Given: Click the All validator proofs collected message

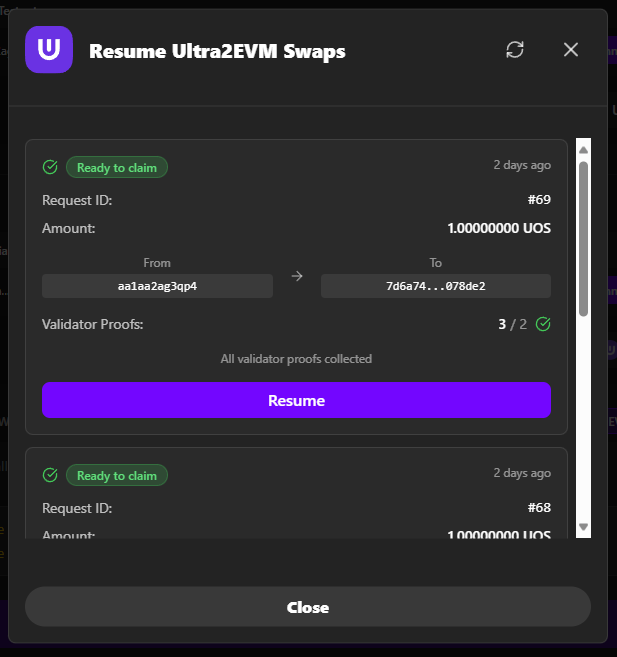Looking at the screenshot, I should [x=296, y=358].
